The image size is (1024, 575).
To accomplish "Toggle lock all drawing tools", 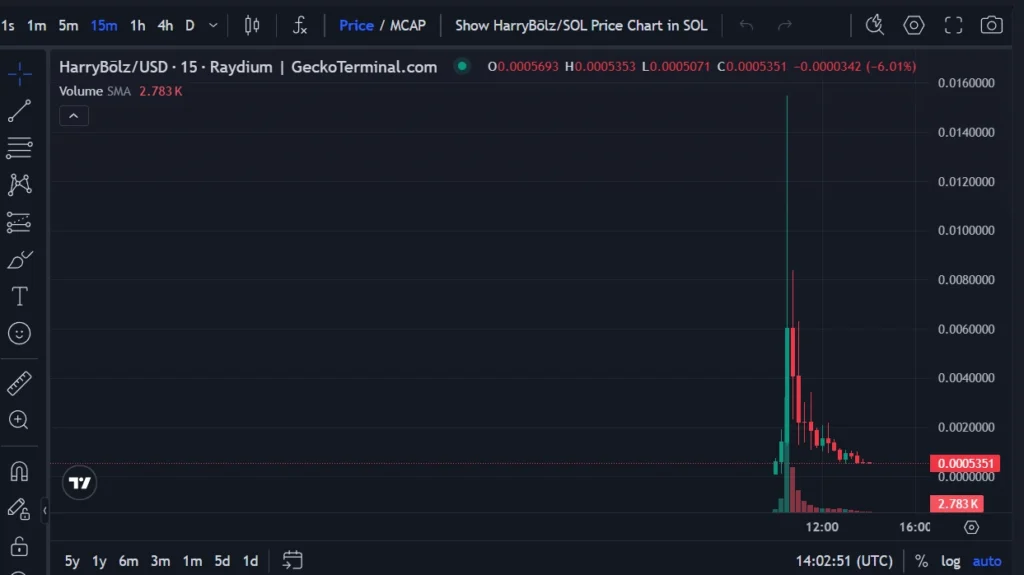I will click(x=20, y=546).
